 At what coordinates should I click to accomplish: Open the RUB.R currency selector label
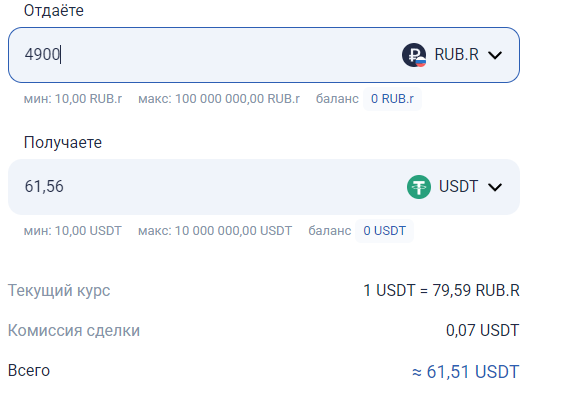pos(456,55)
